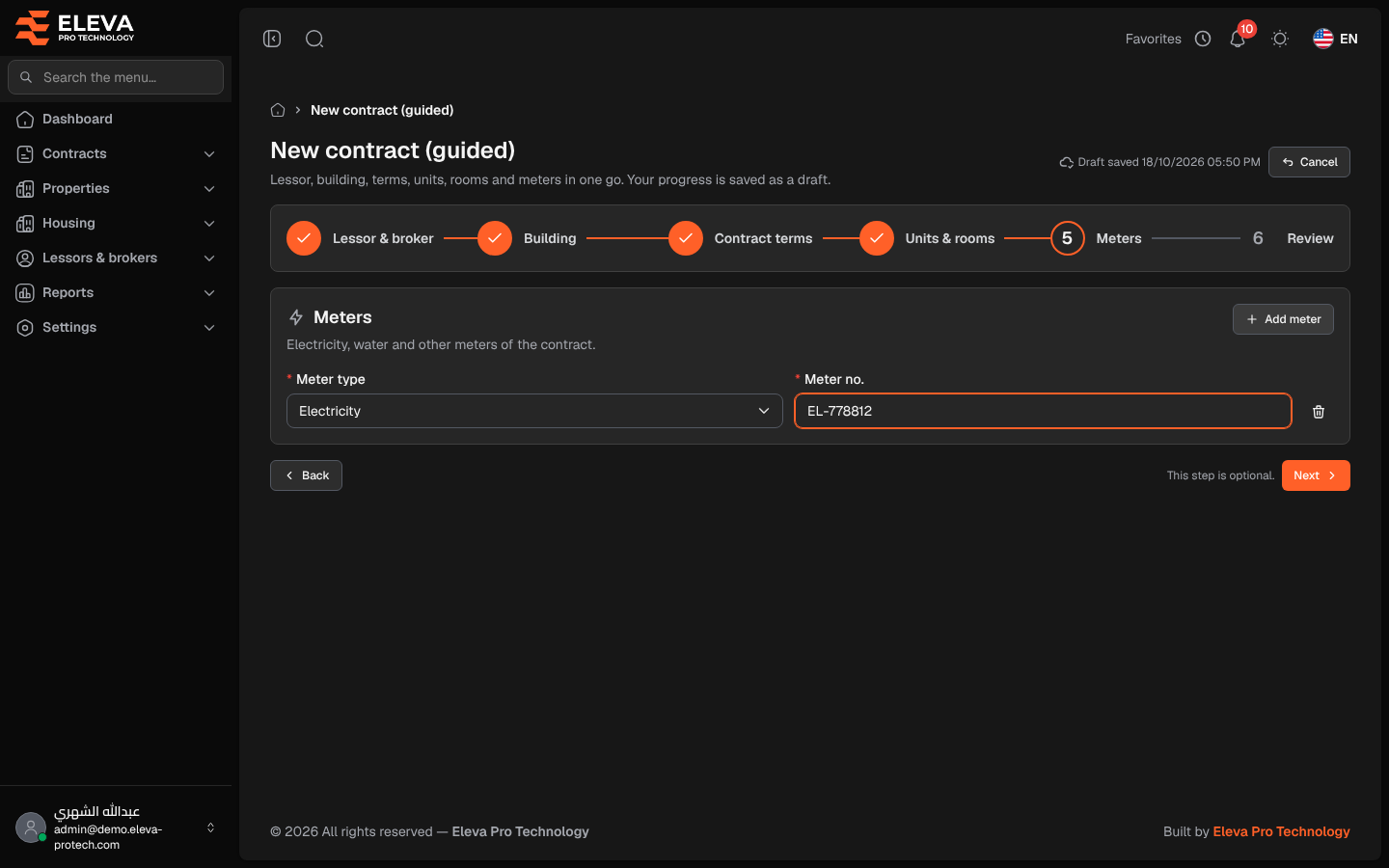The image size is (1389, 868).
Task: Click Cancel button
Action: coord(1309,162)
